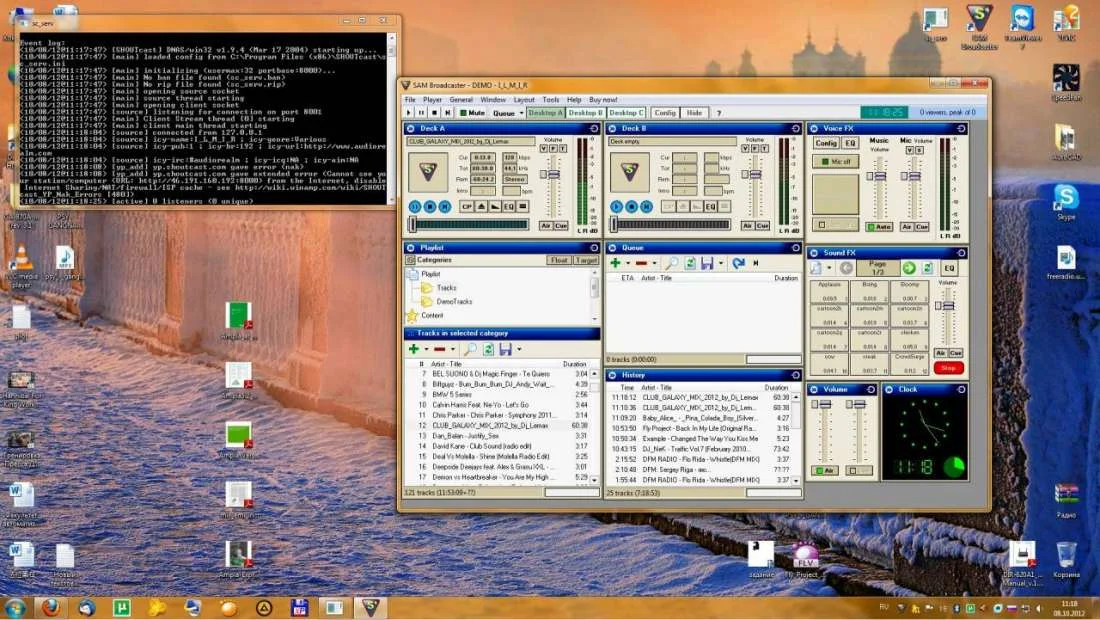Click the green plus in Queue panel
Screen dimensions: 1100x620
click(616, 263)
